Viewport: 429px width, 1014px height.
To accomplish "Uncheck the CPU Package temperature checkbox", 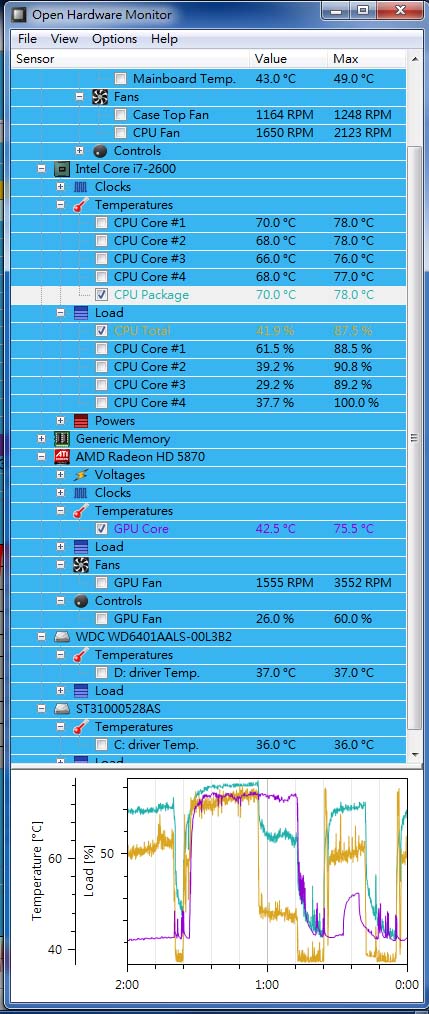I will [x=102, y=295].
